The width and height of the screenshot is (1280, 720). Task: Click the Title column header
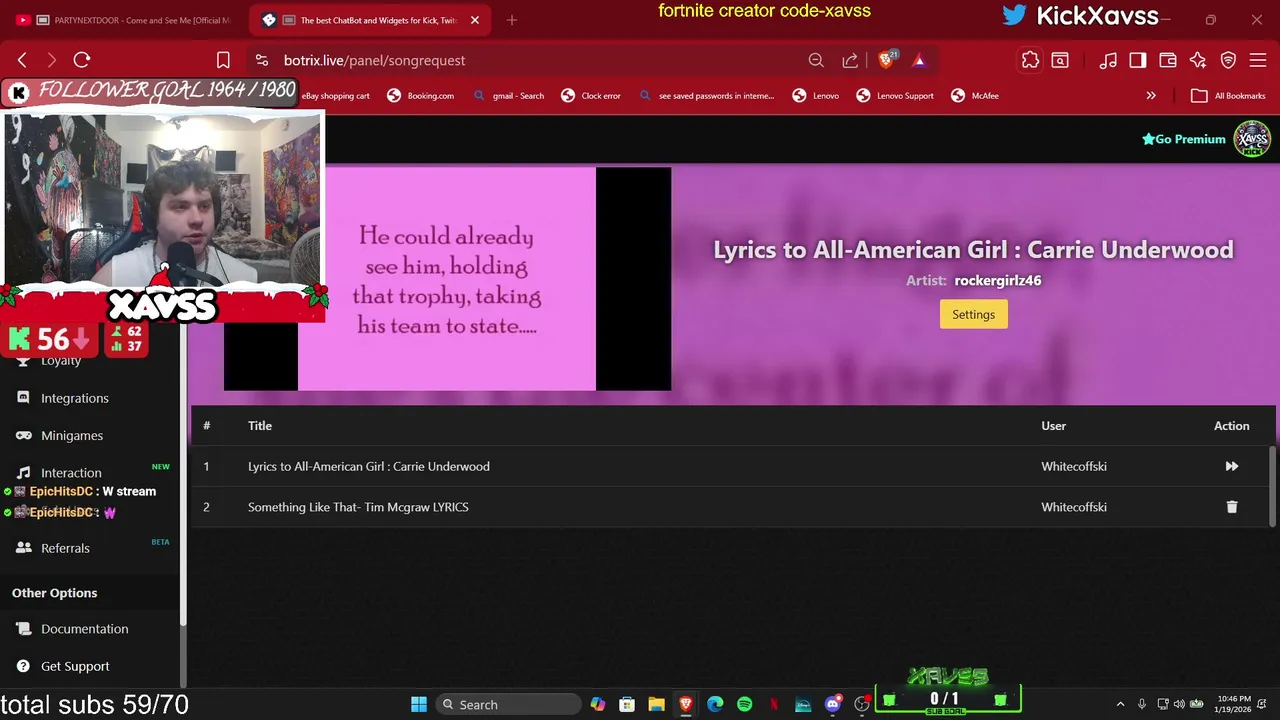tap(260, 426)
